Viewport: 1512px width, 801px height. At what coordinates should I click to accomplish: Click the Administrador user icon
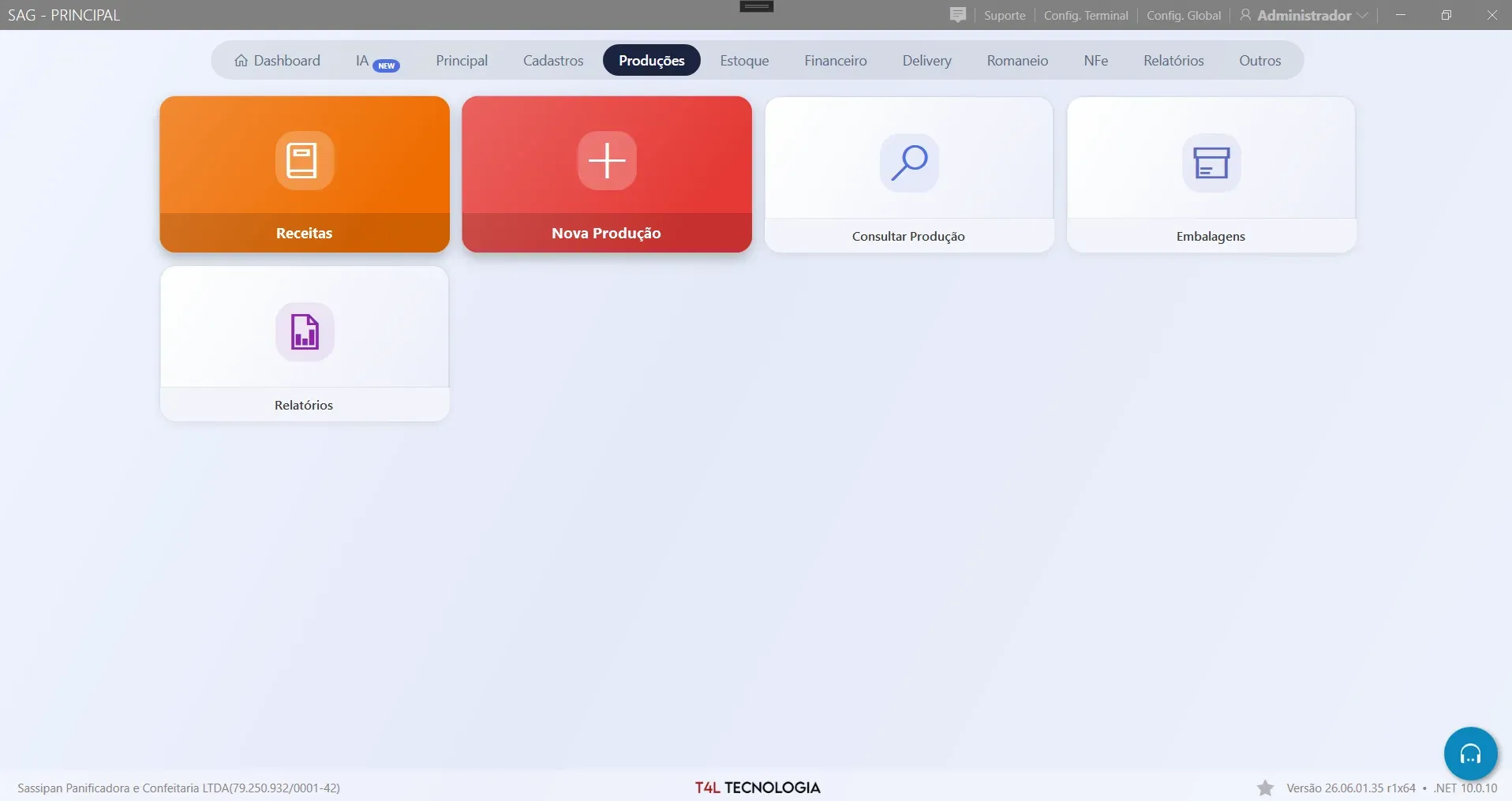click(x=1245, y=15)
